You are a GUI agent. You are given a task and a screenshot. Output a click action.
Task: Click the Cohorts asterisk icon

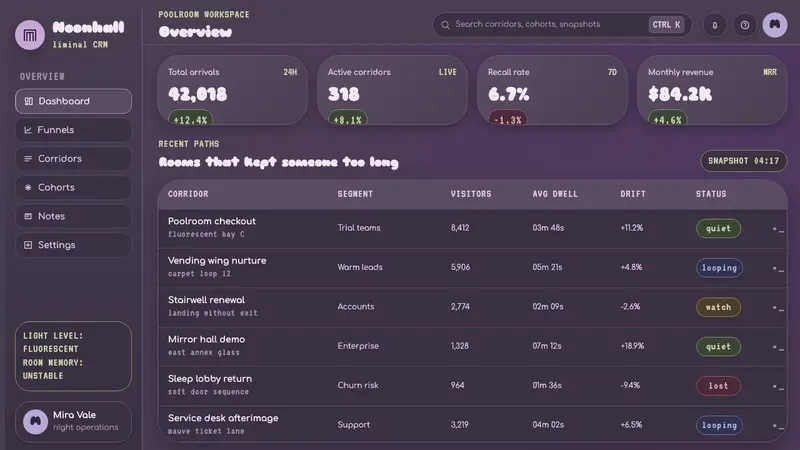pos(28,187)
